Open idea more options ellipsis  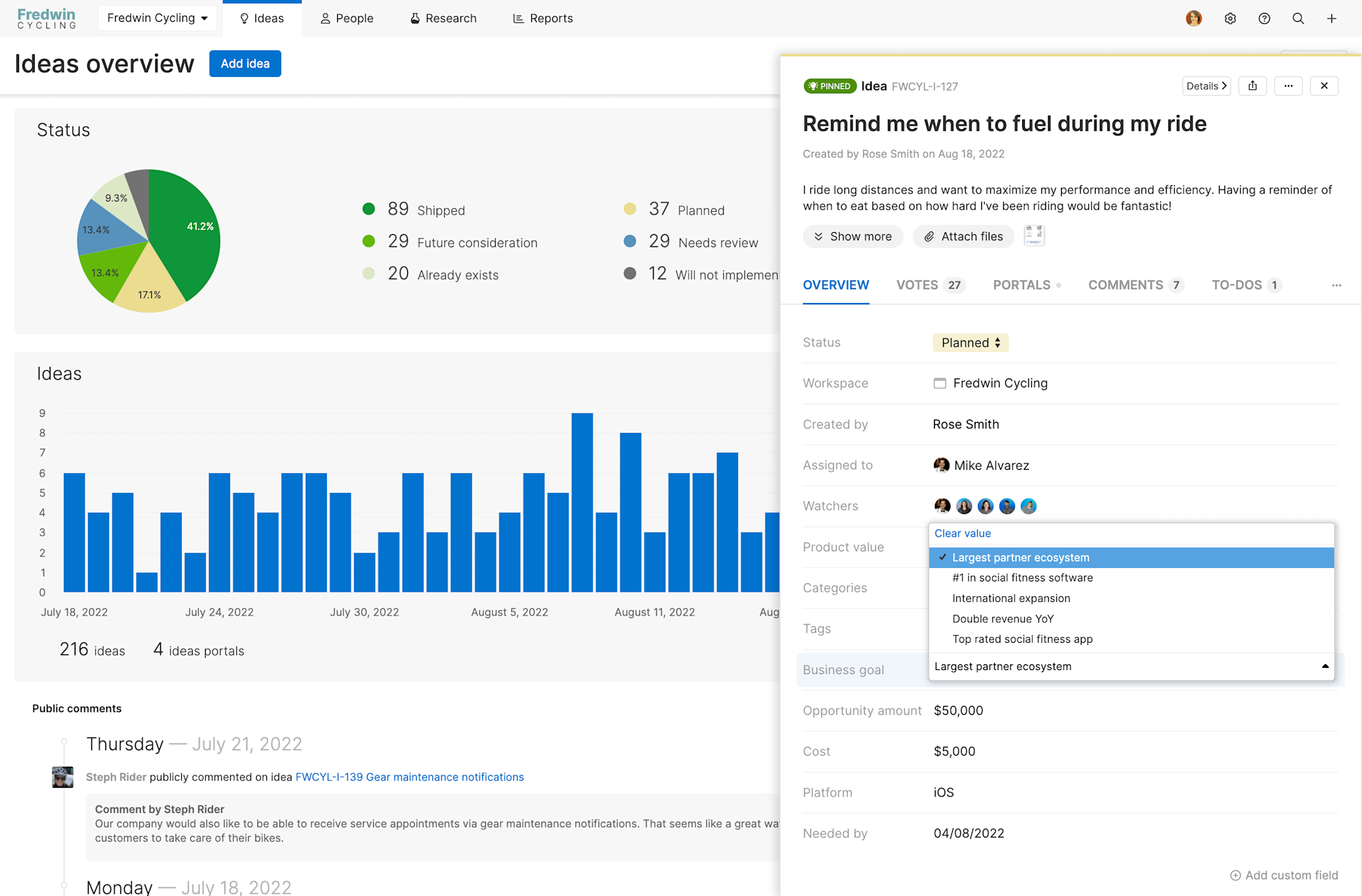pyautogui.click(x=1288, y=86)
